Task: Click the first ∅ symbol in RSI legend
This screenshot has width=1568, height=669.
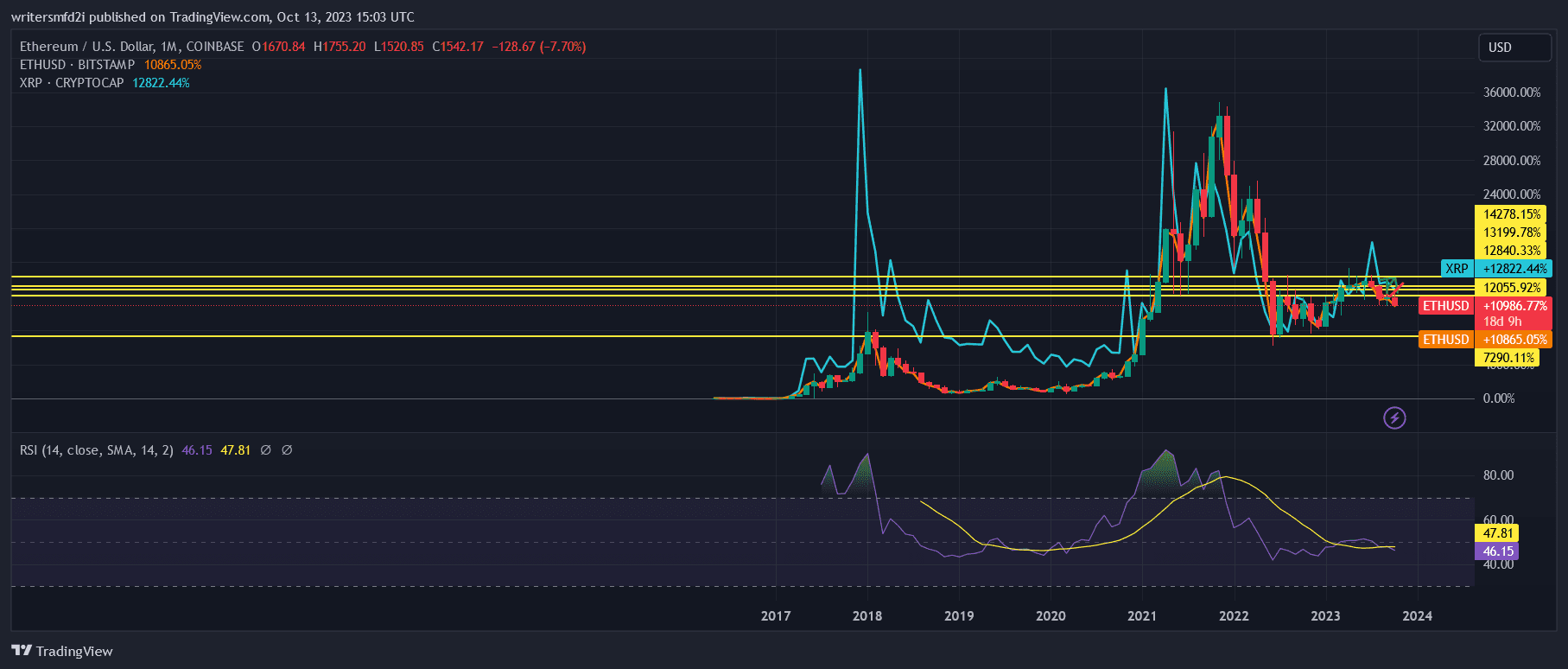Action: [266, 450]
